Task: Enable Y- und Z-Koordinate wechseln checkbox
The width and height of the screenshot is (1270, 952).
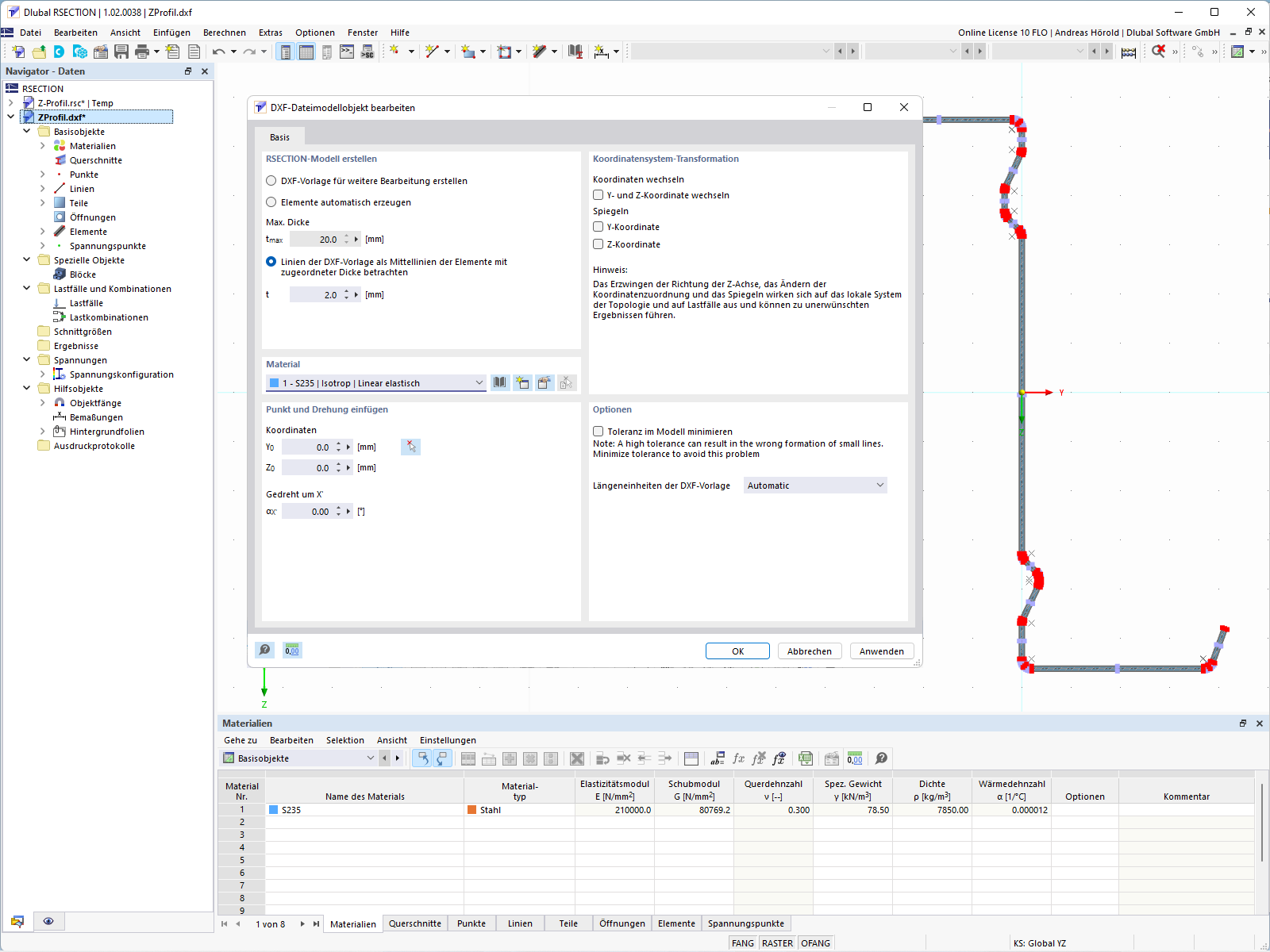Action: (x=598, y=195)
